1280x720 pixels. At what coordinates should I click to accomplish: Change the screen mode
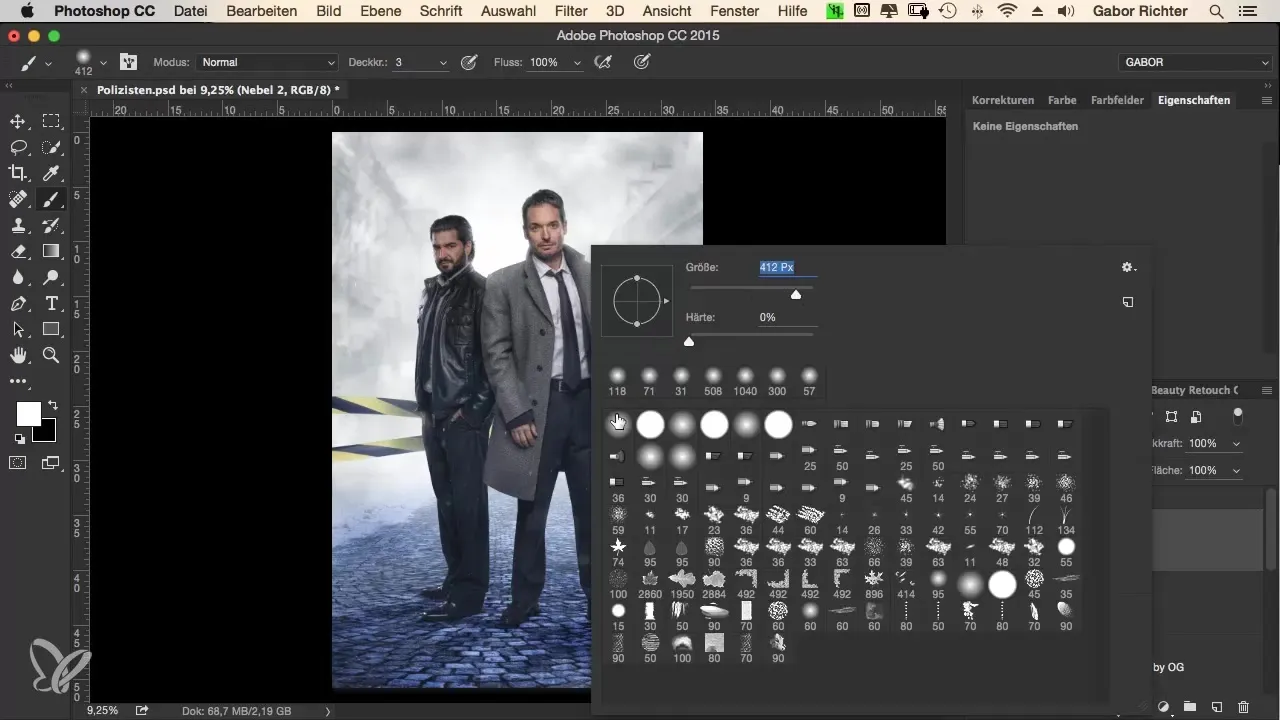click(51, 462)
